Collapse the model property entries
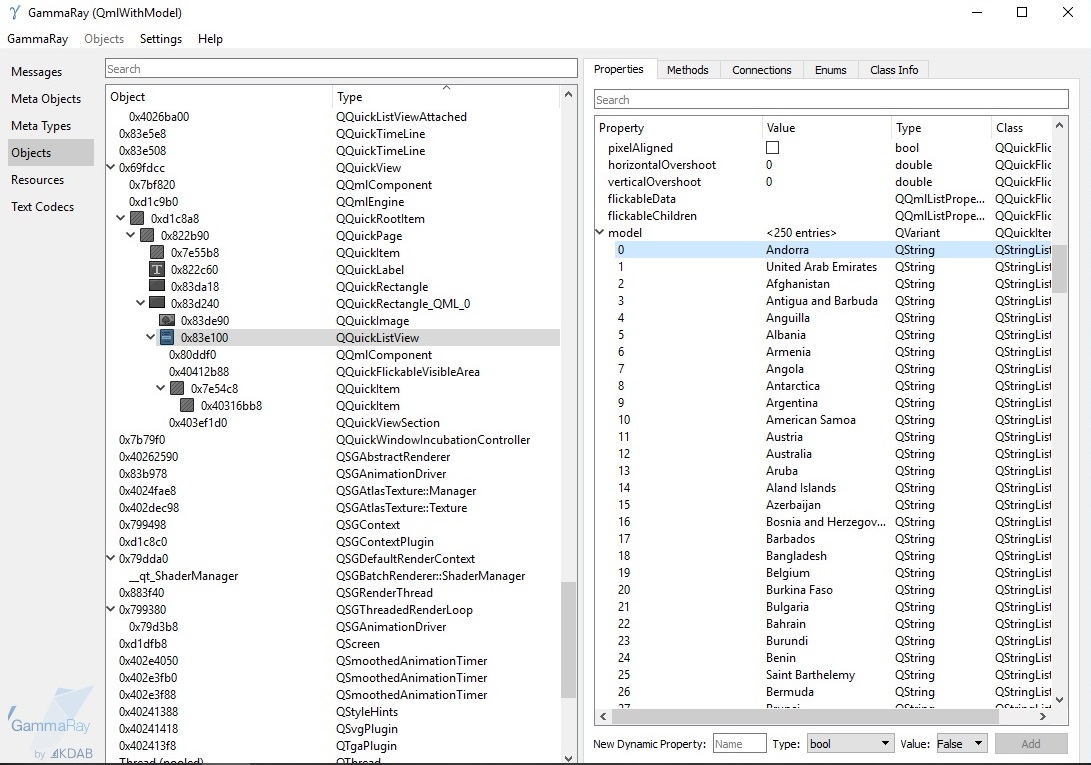Screen dimensions: 1091x765 [600, 233]
